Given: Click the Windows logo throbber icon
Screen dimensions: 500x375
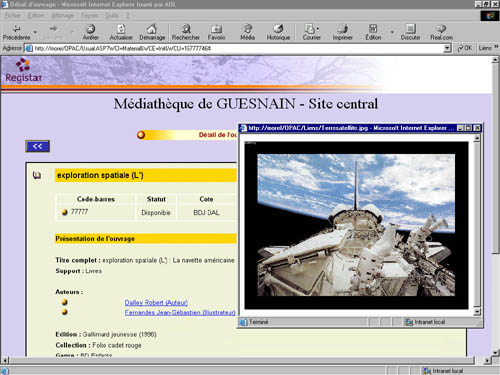Looking at the screenshot, I should 490,16.
